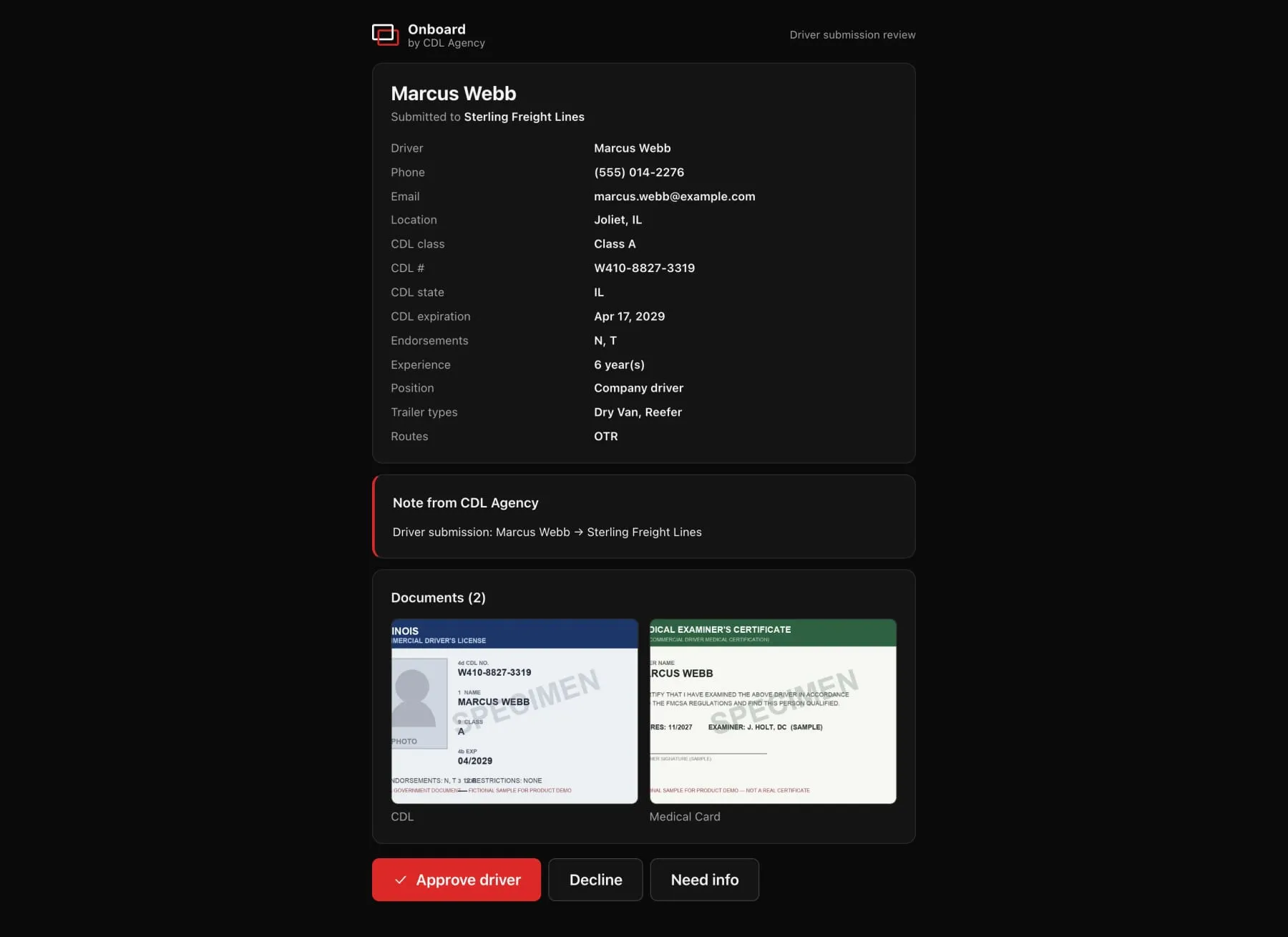1288x937 pixels.
Task: Click the Onboard brand name
Action: click(436, 29)
